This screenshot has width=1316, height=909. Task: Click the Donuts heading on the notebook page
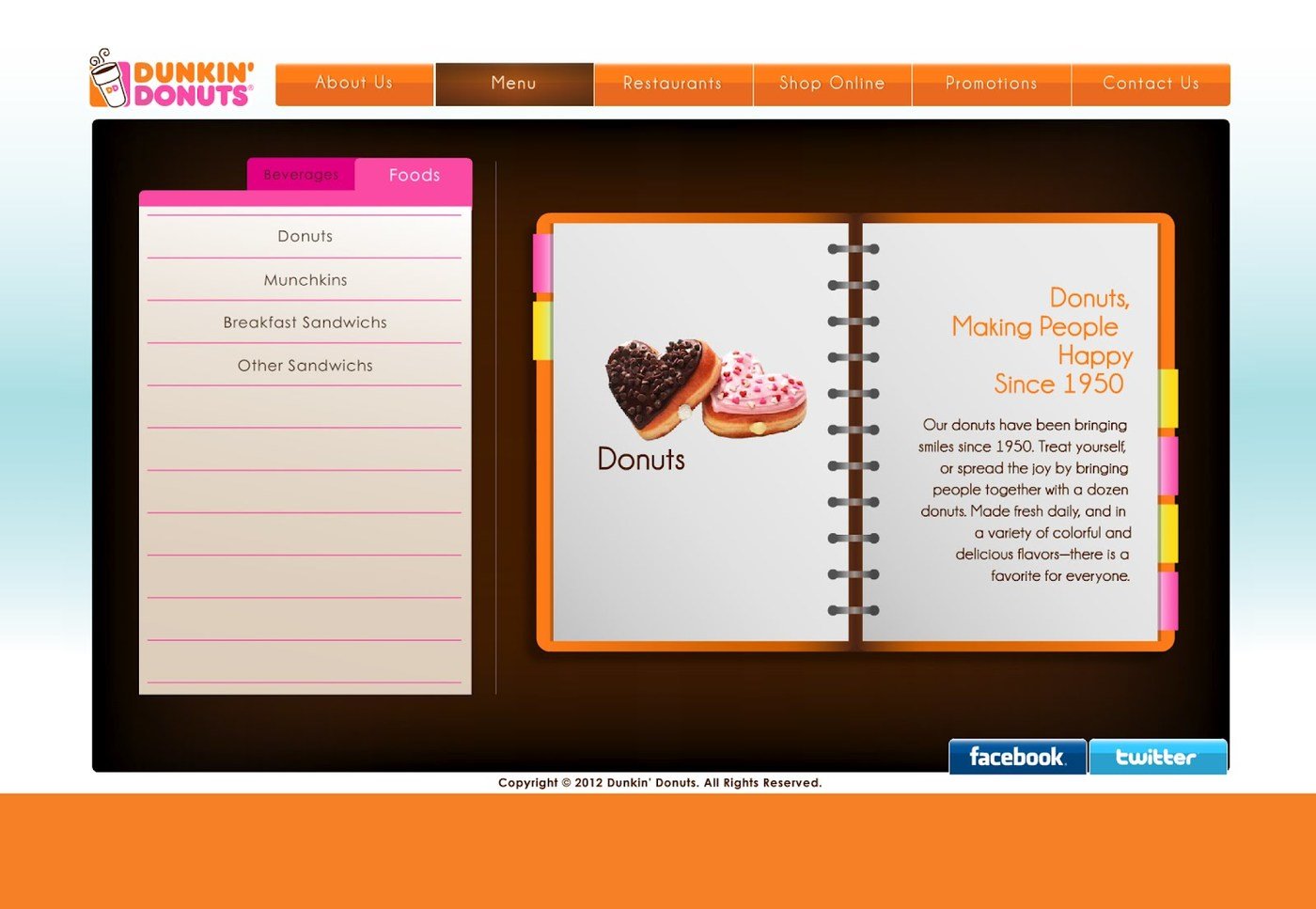pos(641,460)
